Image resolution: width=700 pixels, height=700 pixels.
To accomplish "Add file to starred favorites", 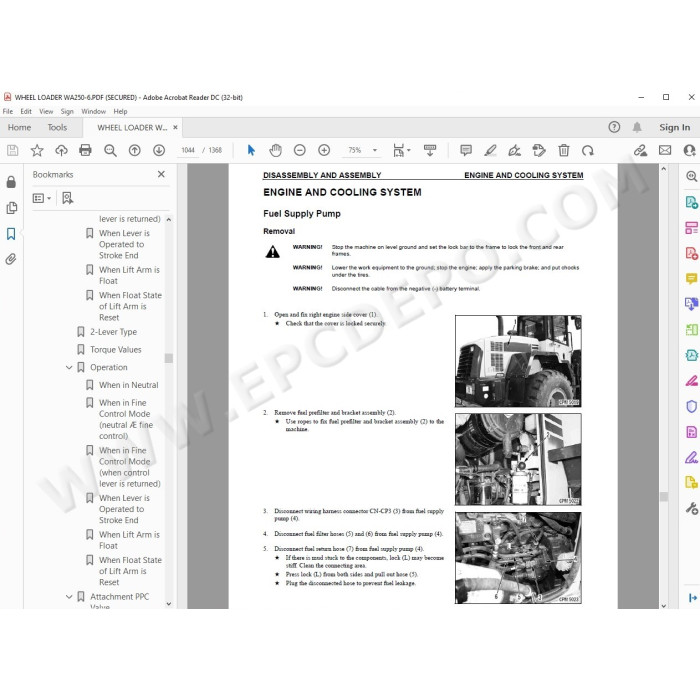I will [37, 150].
